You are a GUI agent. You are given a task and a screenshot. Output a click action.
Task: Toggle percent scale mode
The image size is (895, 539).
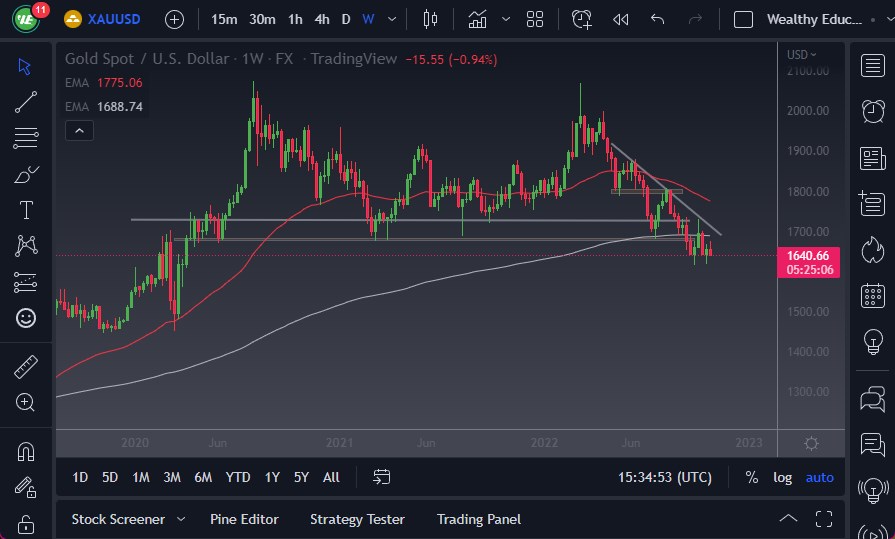point(751,477)
